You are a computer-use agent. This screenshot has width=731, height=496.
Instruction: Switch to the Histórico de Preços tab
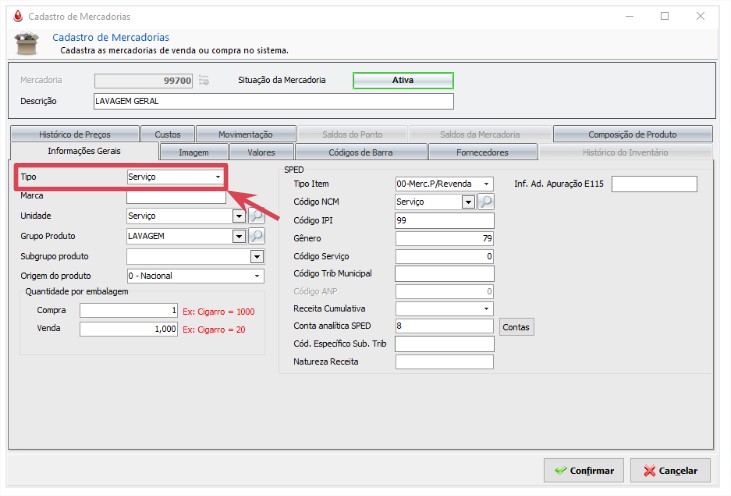[75, 134]
